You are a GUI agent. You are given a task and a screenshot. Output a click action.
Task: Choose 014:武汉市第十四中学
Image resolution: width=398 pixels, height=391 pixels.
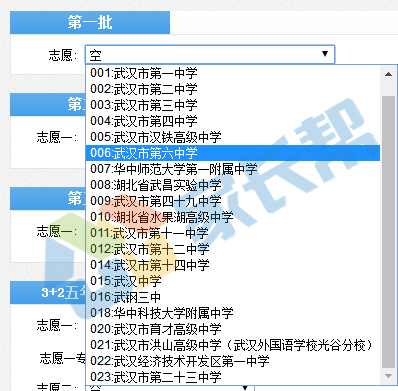click(233, 265)
